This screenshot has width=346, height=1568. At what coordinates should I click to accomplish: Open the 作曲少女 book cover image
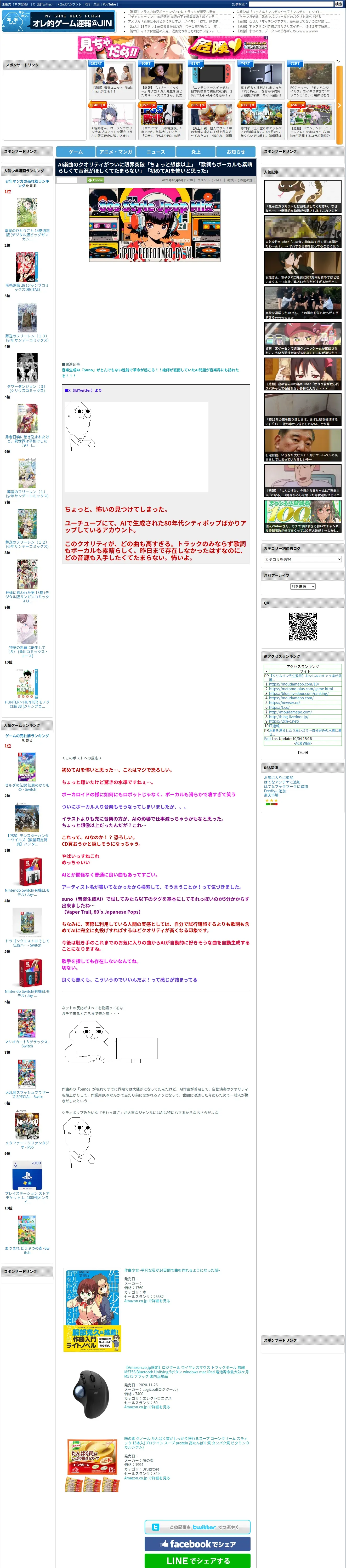[93, 1310]
